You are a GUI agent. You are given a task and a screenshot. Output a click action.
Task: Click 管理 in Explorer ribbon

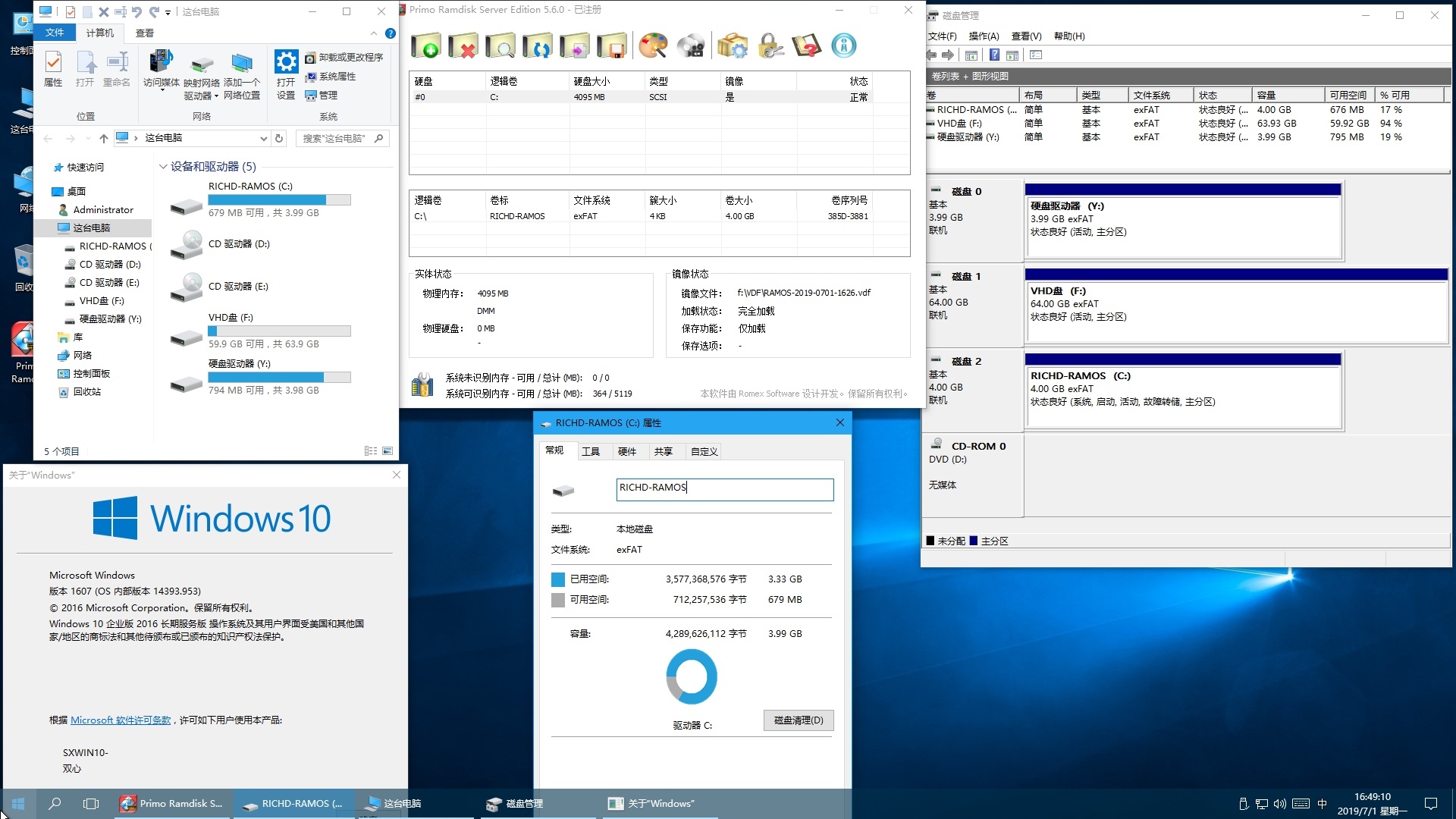coord(322,96)
